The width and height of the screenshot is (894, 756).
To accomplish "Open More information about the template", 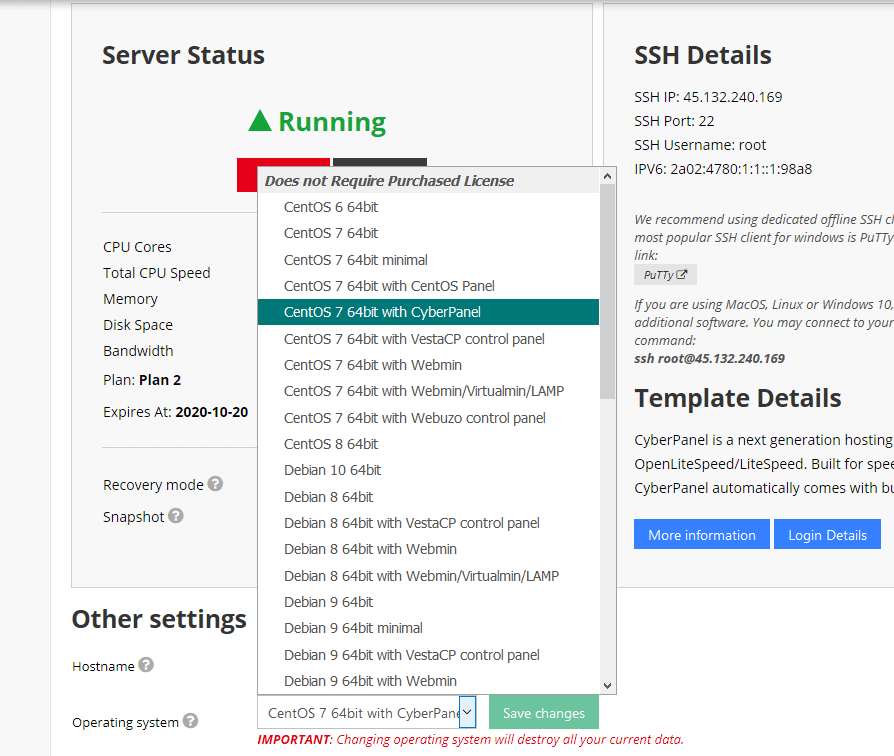I will pyautogui.click(x=701, y=534).
